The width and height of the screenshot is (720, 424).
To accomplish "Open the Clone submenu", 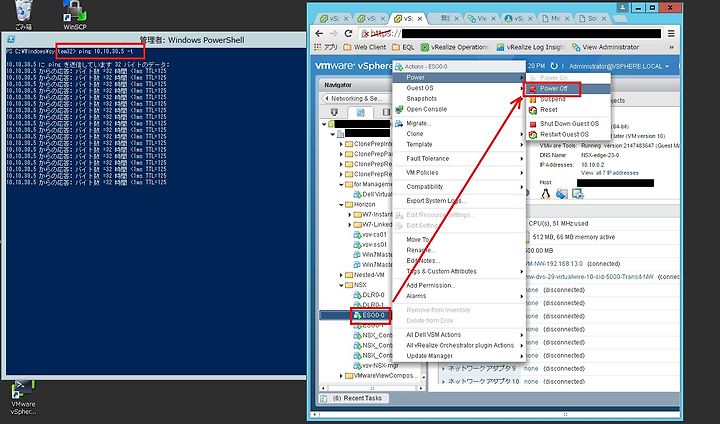I will pyautogui.click(x=459, y=134).
